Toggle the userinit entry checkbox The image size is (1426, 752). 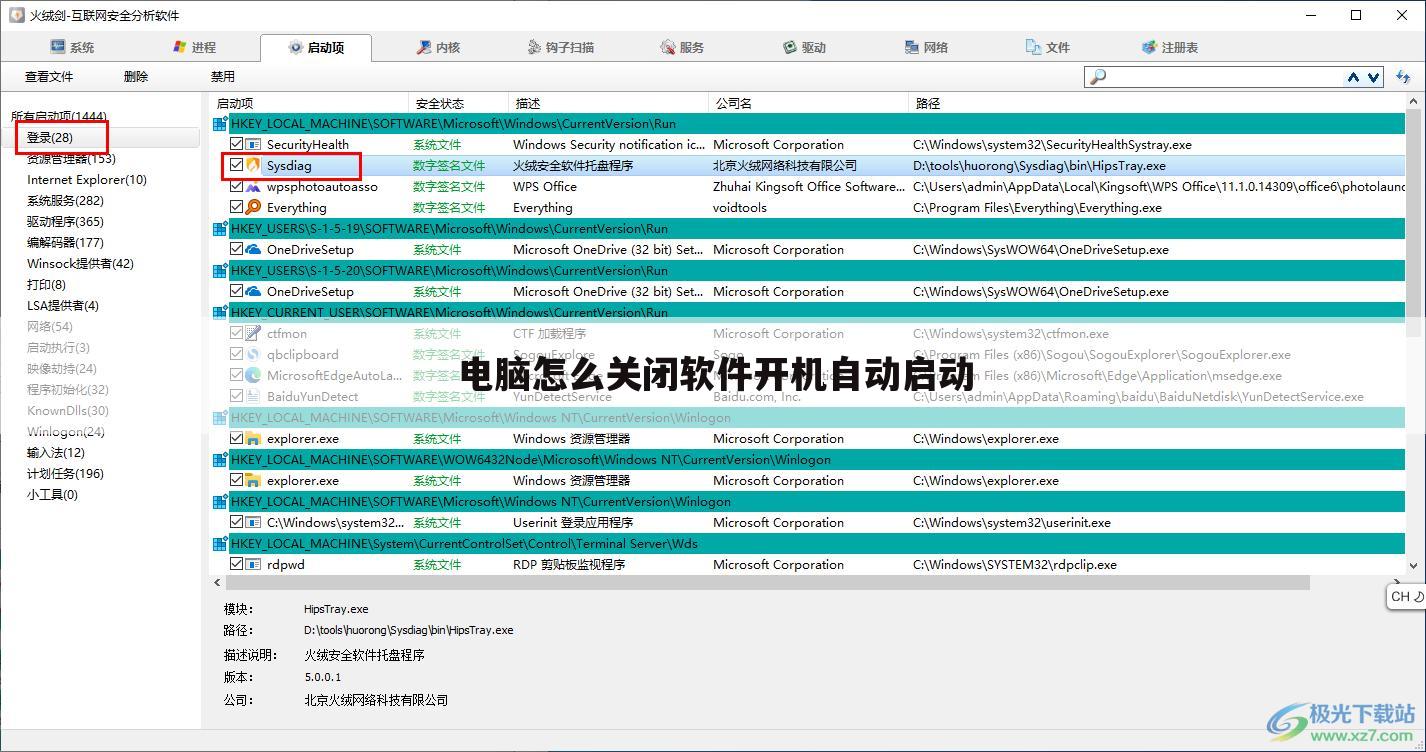click(236, 523)
